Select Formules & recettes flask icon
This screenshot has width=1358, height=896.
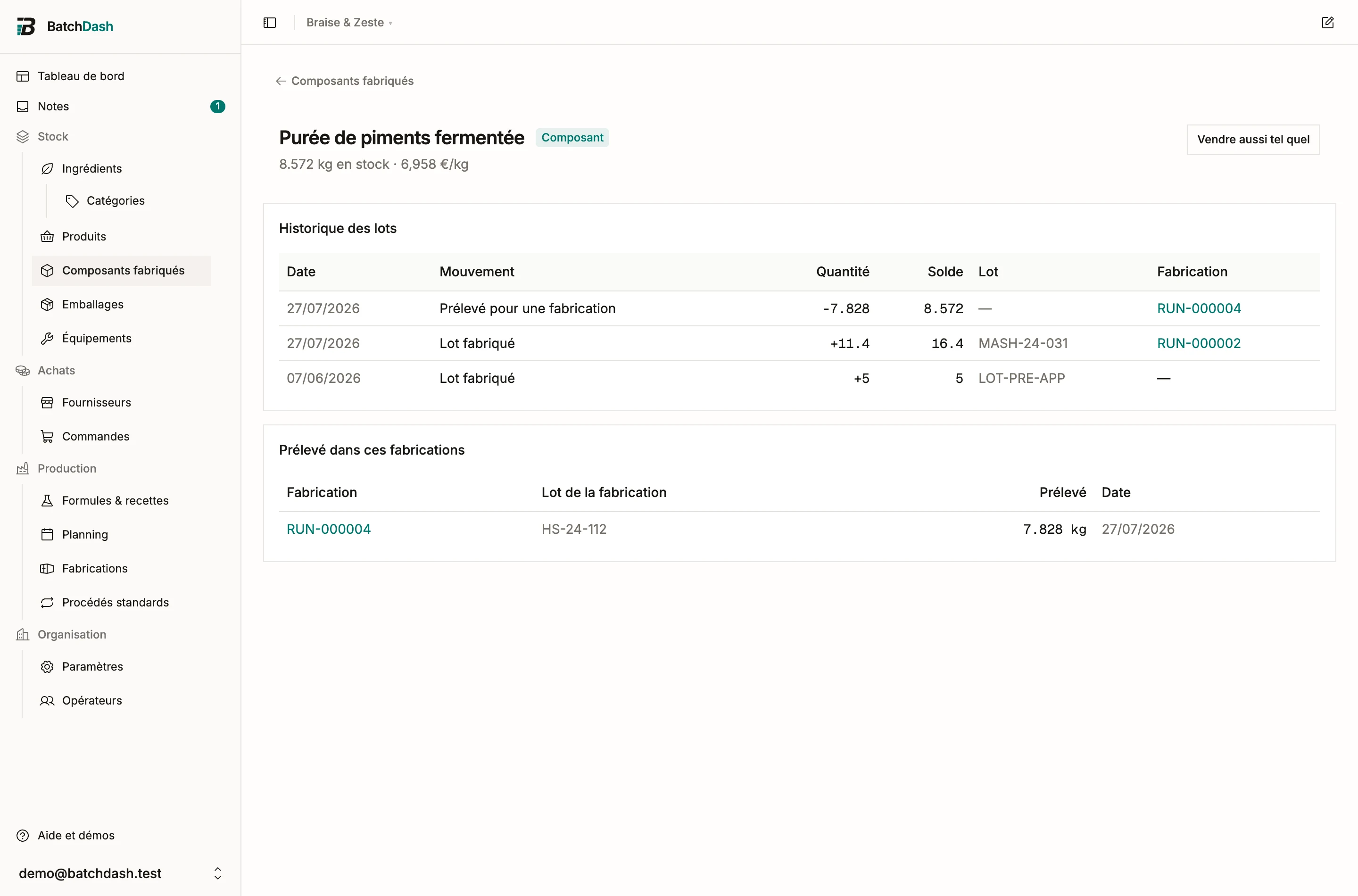(x=48, y=500)
